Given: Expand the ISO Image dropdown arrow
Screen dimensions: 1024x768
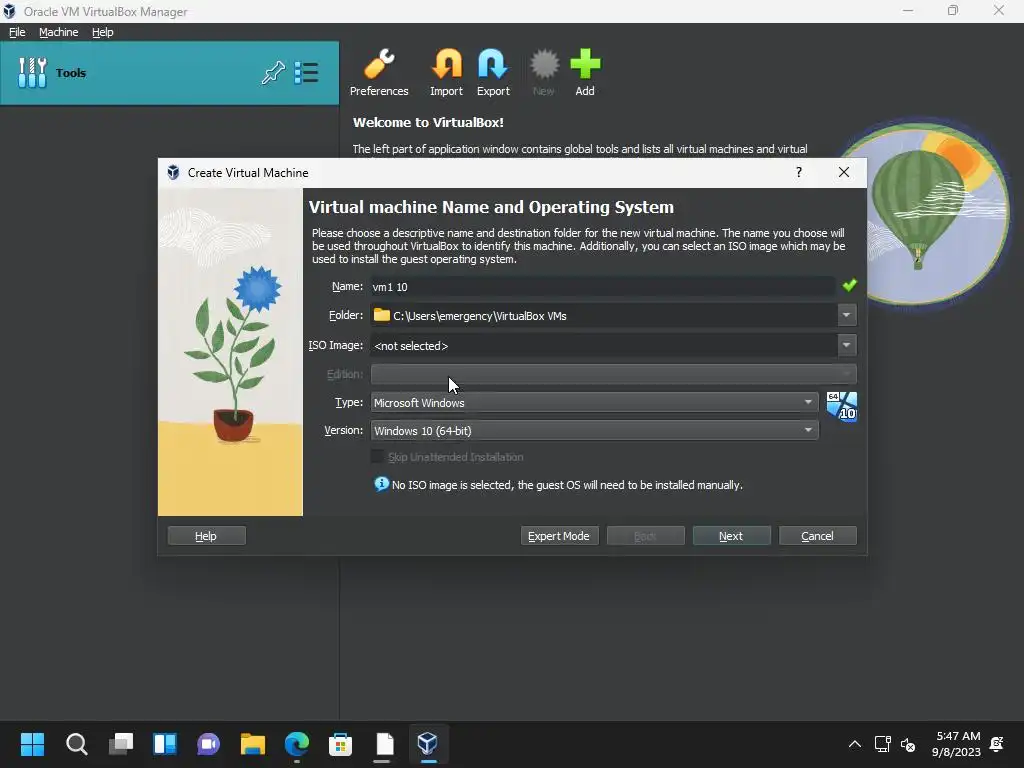Looking at the screenshot, I should coord(846,345).
